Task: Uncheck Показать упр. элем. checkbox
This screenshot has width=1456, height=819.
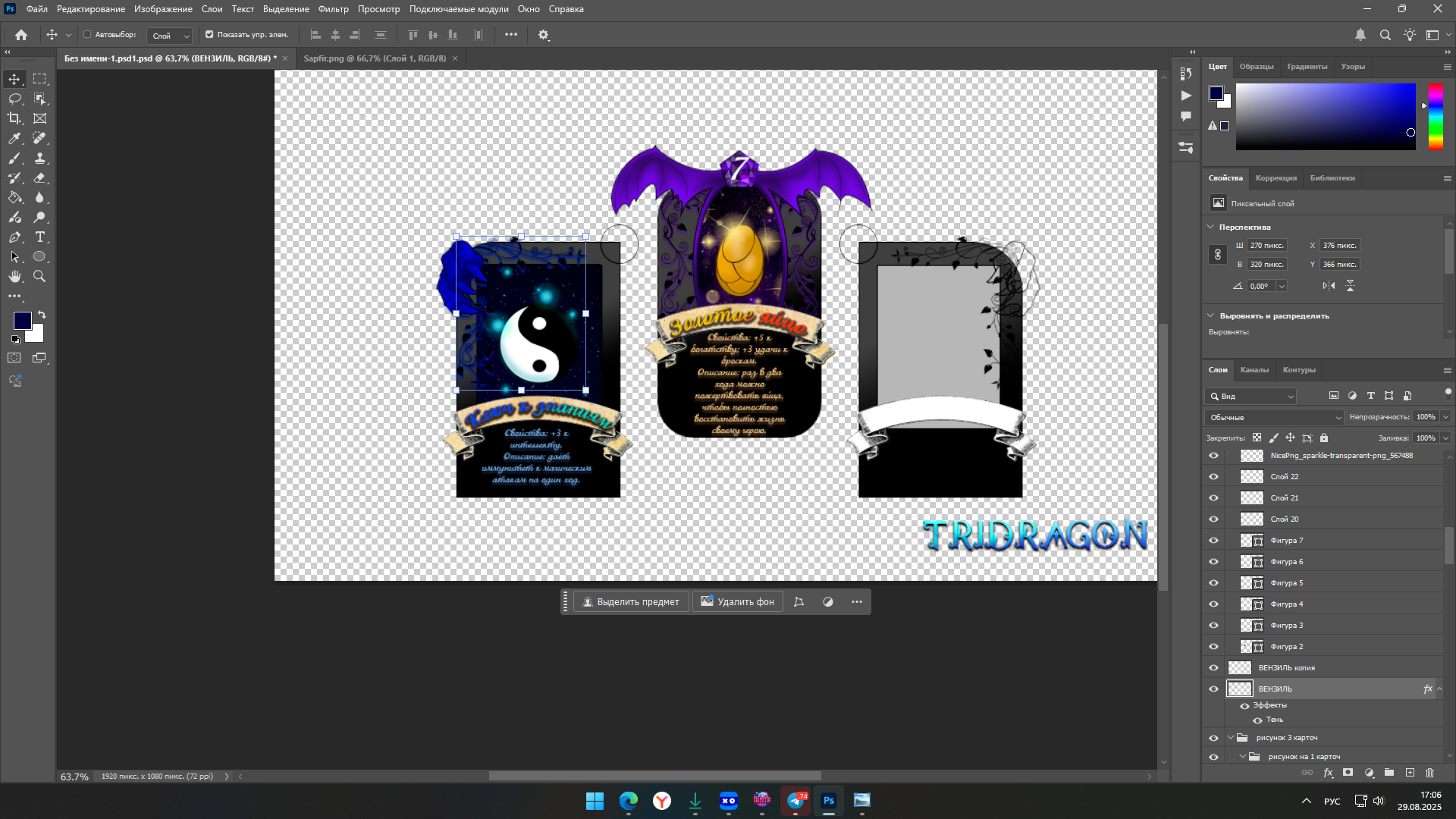Action: coord(209,35)
